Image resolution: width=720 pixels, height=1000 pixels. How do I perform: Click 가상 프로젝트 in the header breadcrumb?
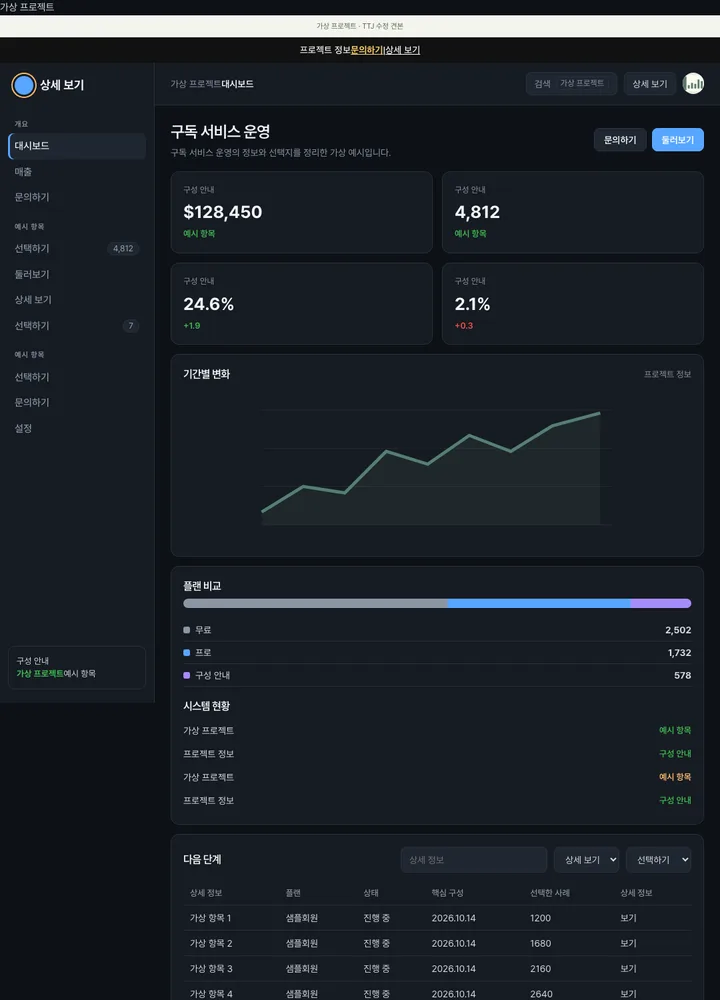(196, 84)
